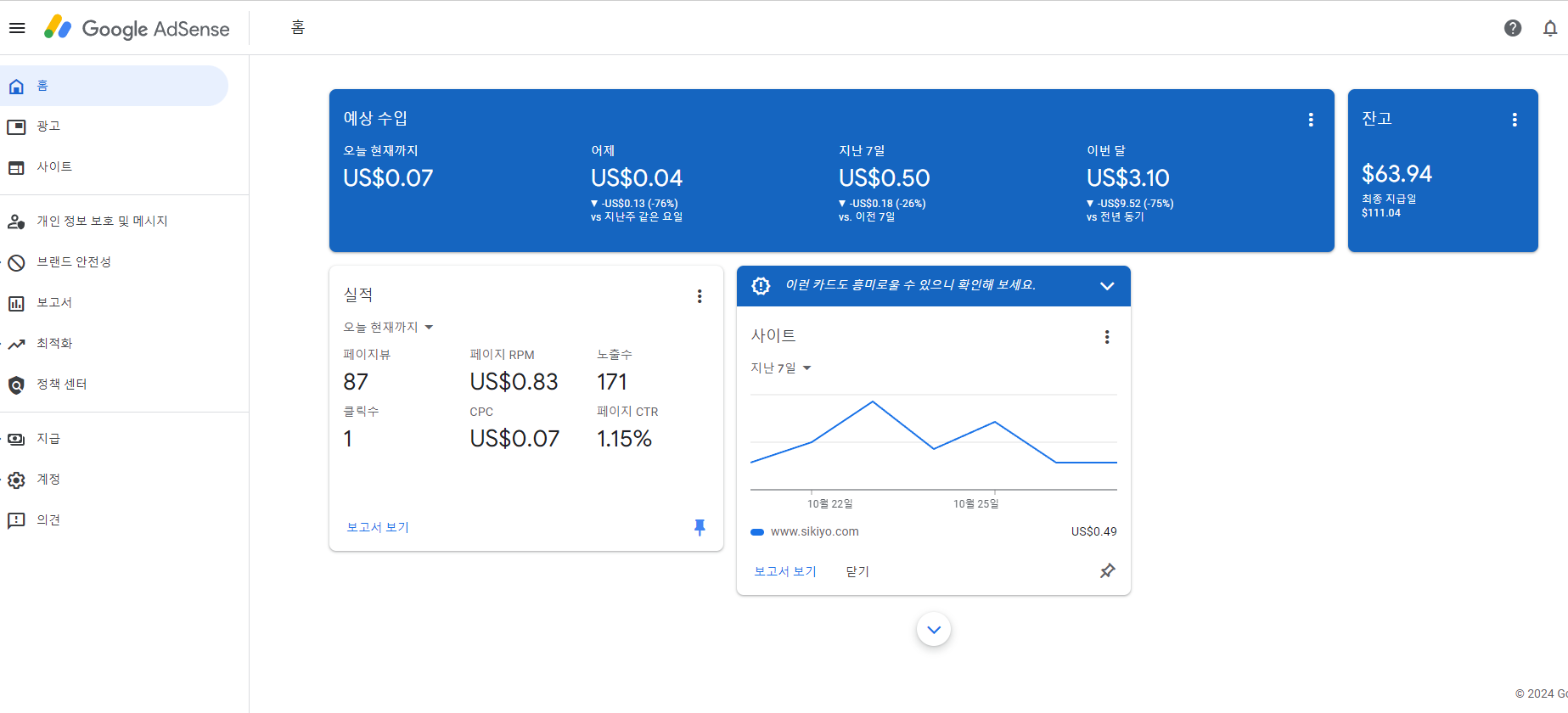Pin the 사이트 card
Image resolution: width=1568 pixels, height=713 pixels.
pos(1107,571)
